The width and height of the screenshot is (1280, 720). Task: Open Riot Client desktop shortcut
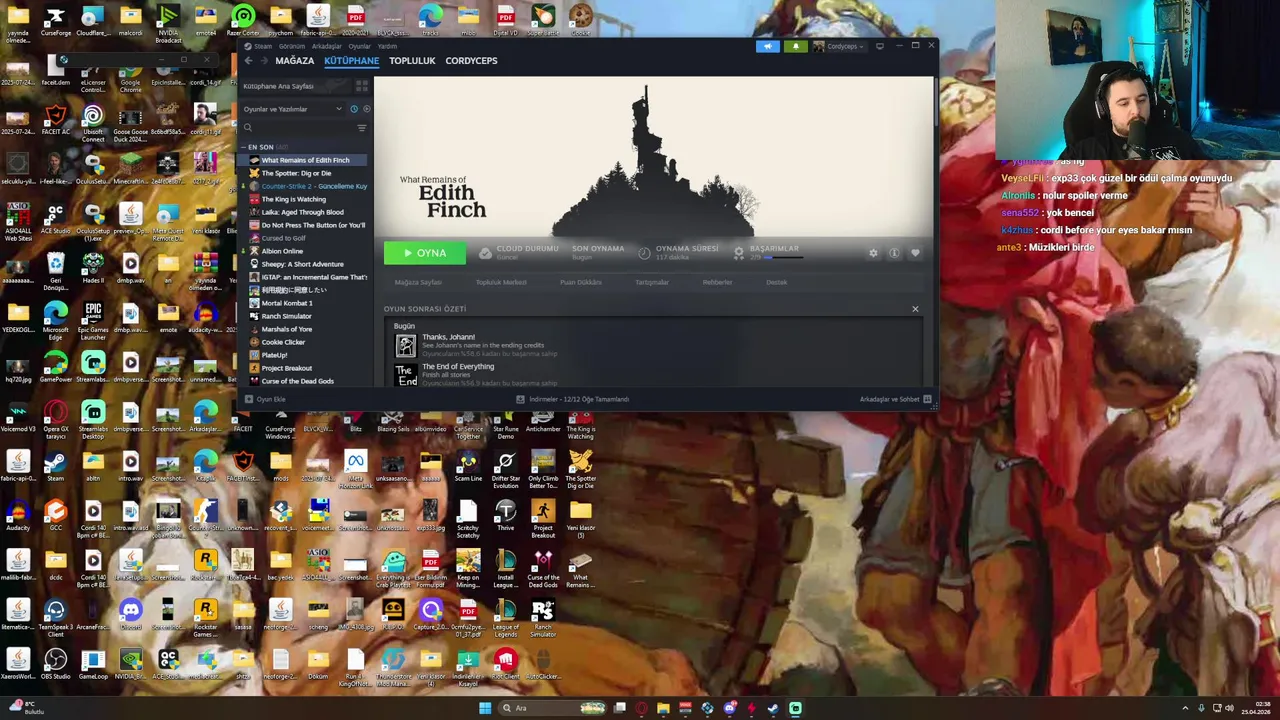point(506,664)
